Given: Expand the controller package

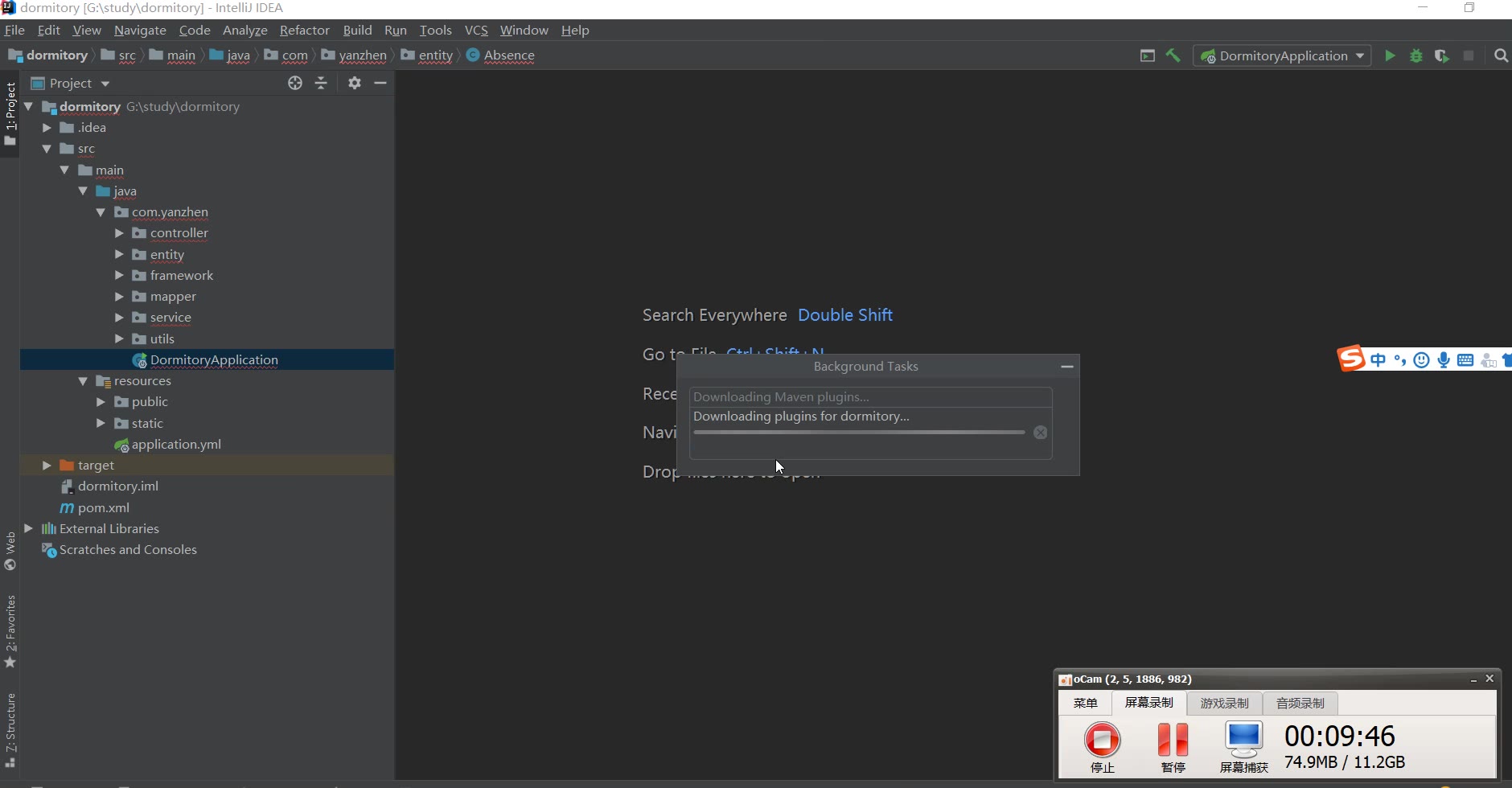Looking at the screenshot, I should click(x=119, y=233).
